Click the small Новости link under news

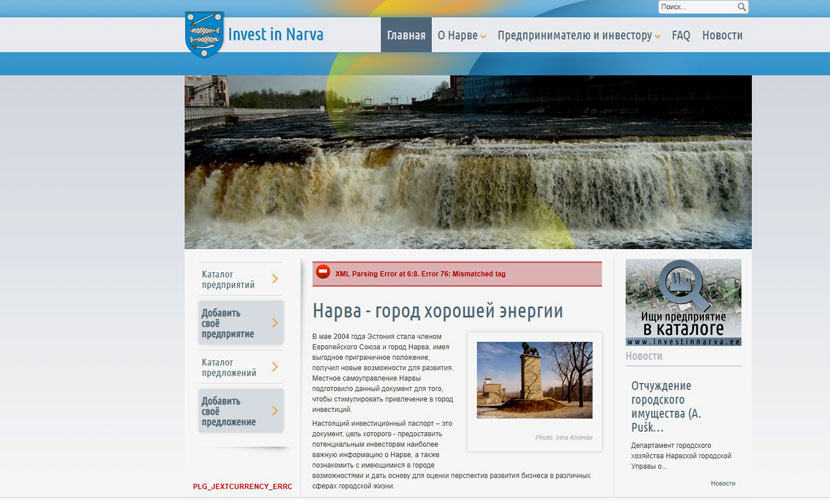tap(723, 483)
